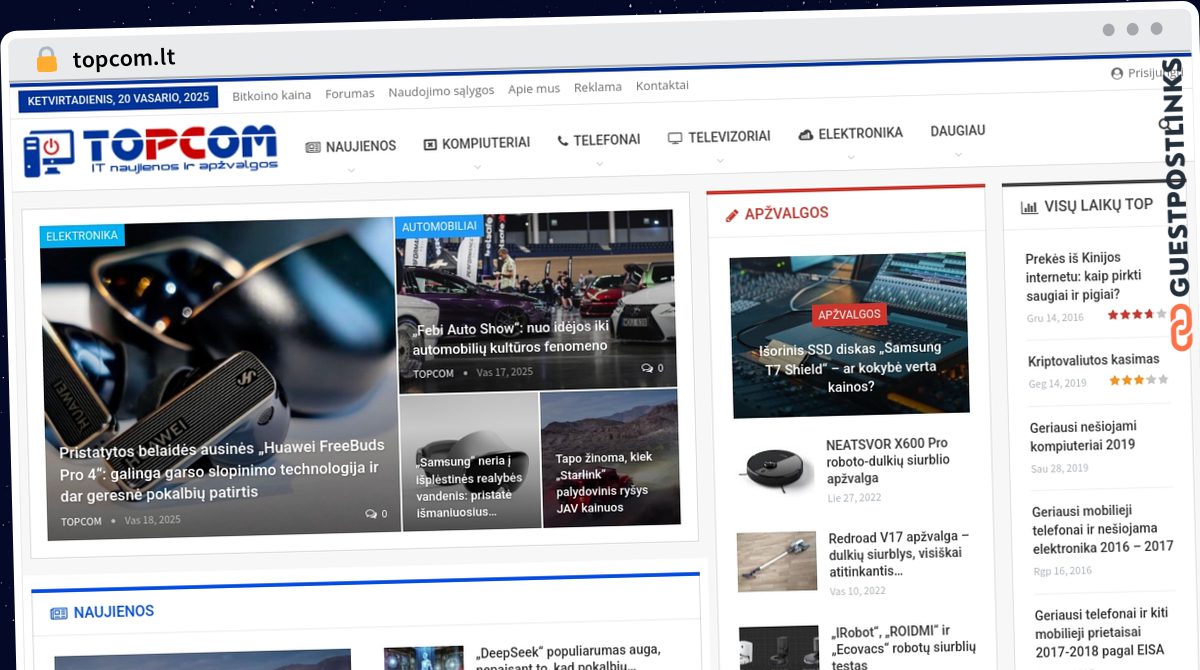This screenshot has width=1200, height=670.
Task: Open the DAUGIAU menu
Action: click(x=958, y=131)
